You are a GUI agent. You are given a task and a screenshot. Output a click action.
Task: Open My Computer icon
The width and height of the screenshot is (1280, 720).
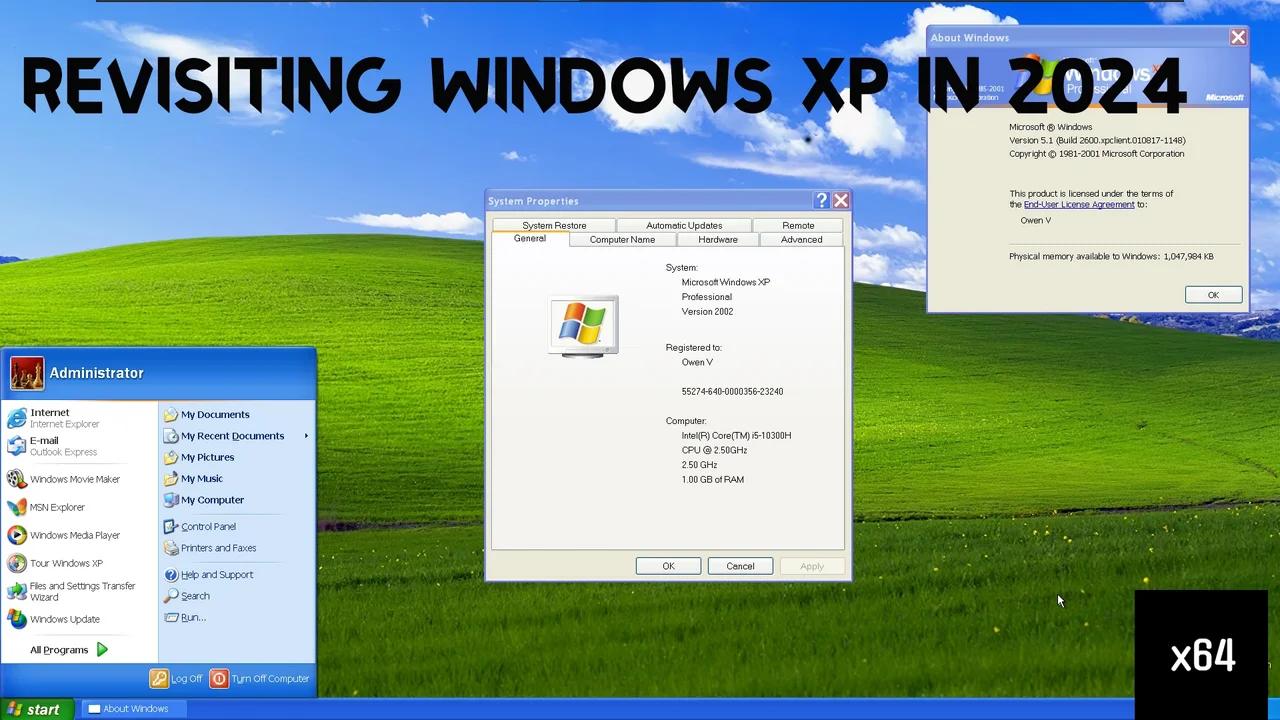tap(171, 500)
